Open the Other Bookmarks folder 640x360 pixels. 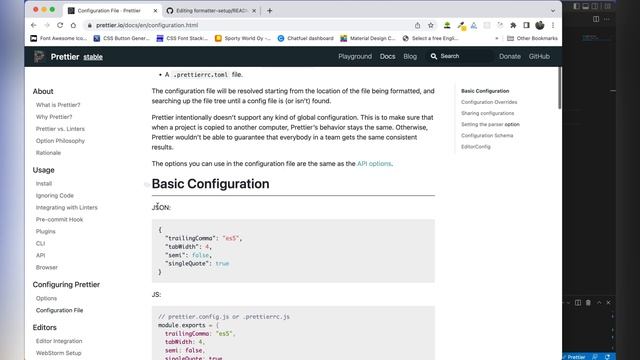point(532,38)
